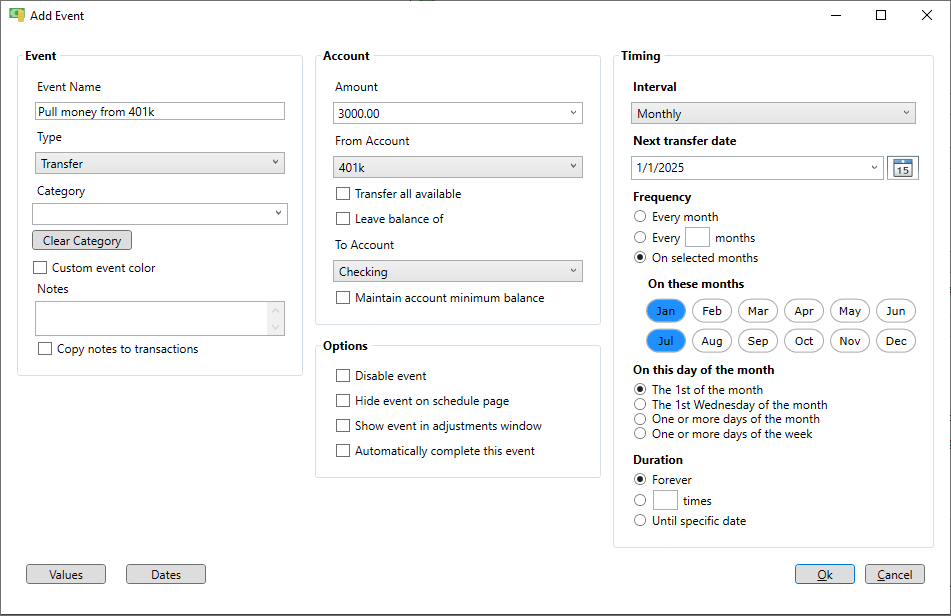Screen dimensions: 951x616
Task: Click the Notes text area
Action: tap(152, 319)
